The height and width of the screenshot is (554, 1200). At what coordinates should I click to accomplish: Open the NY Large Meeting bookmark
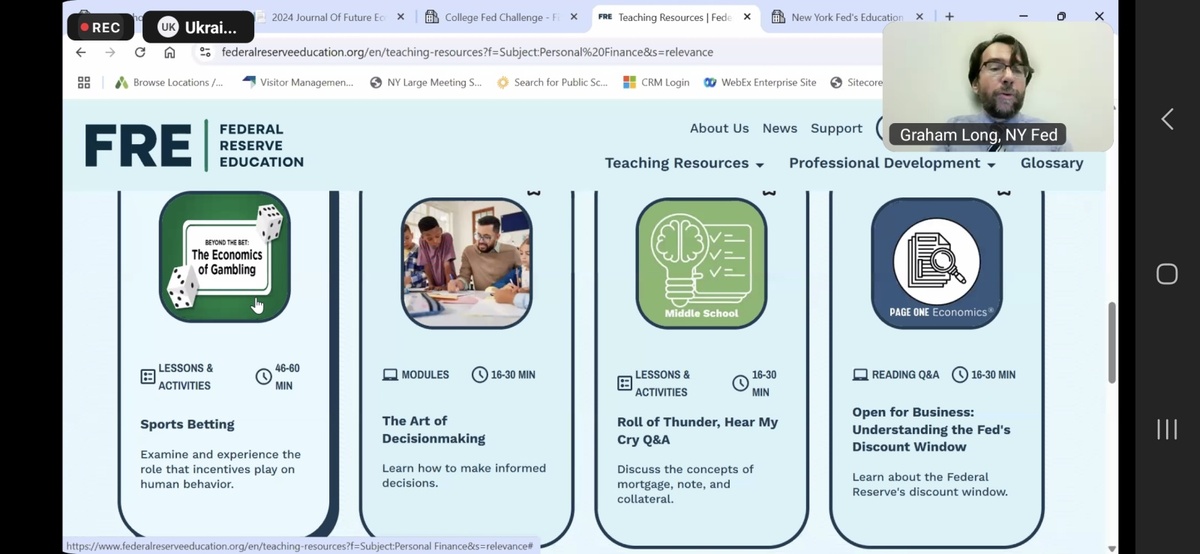426,83
